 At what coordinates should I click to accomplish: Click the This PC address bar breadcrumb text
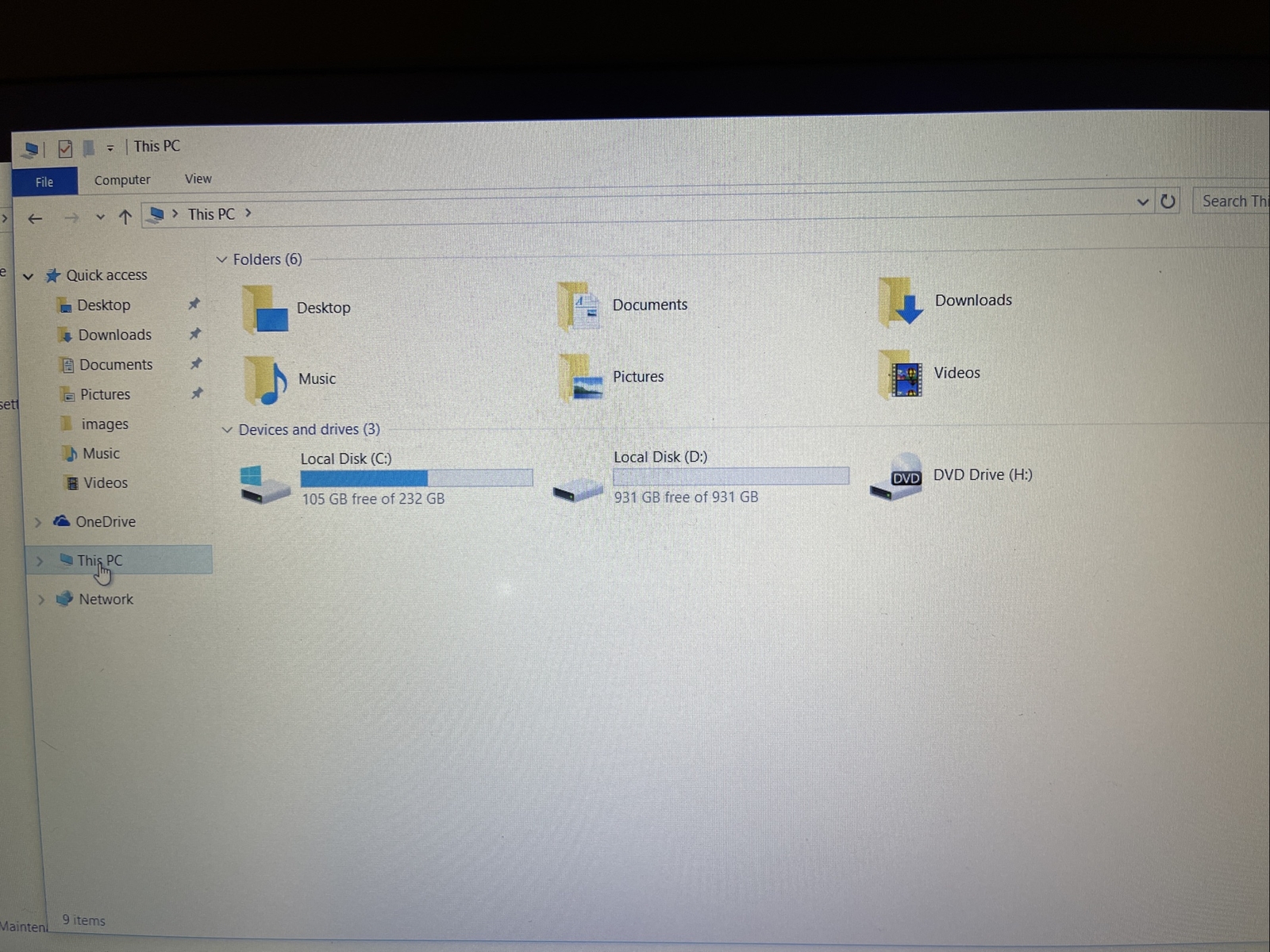tap(211, 214)
